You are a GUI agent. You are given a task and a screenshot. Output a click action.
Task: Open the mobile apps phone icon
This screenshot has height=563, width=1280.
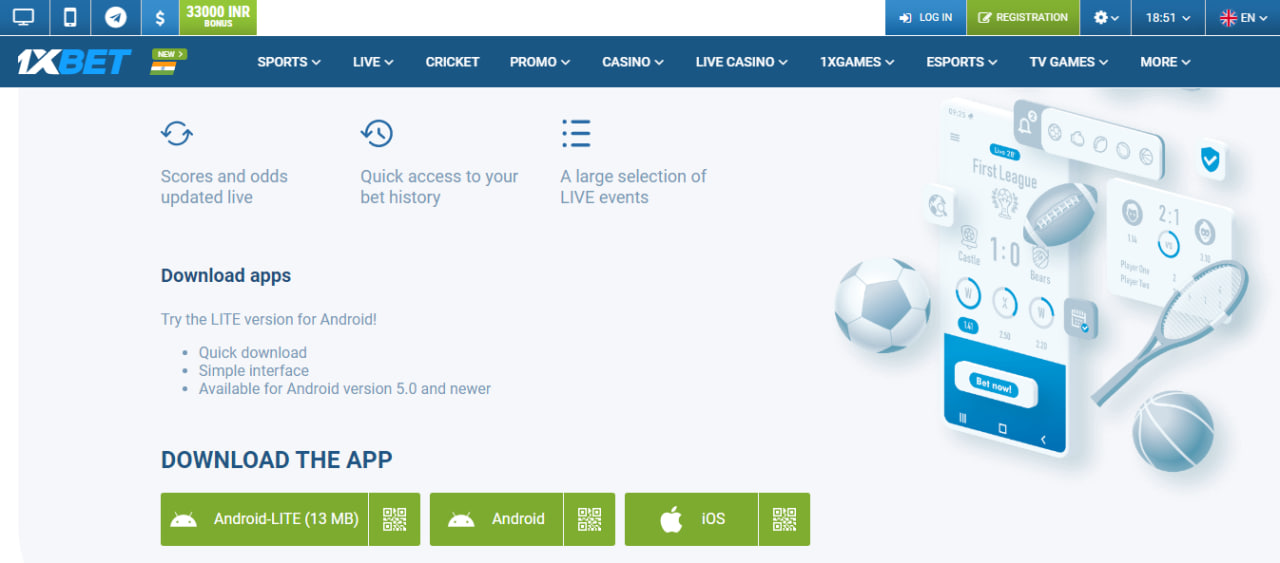point(70,17)
